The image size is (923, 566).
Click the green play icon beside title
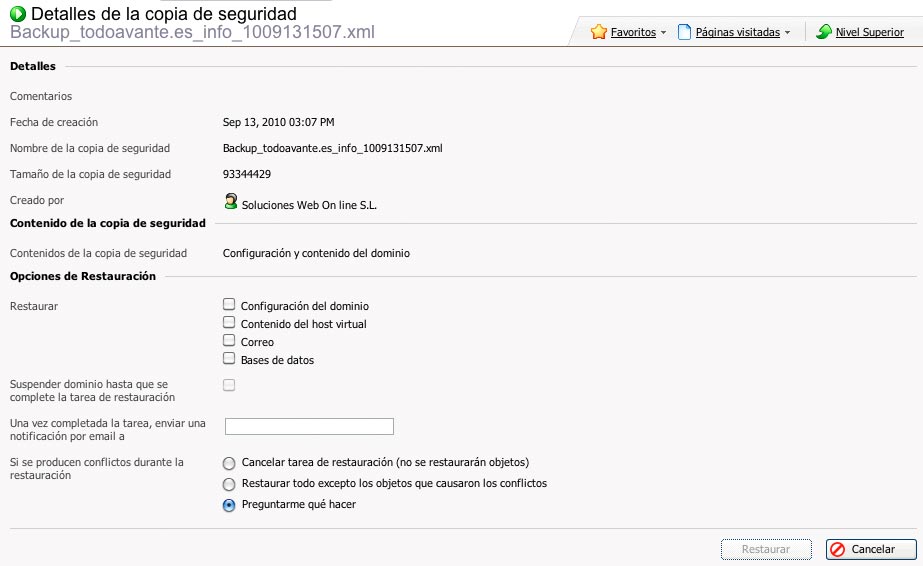tap(18, 14)
